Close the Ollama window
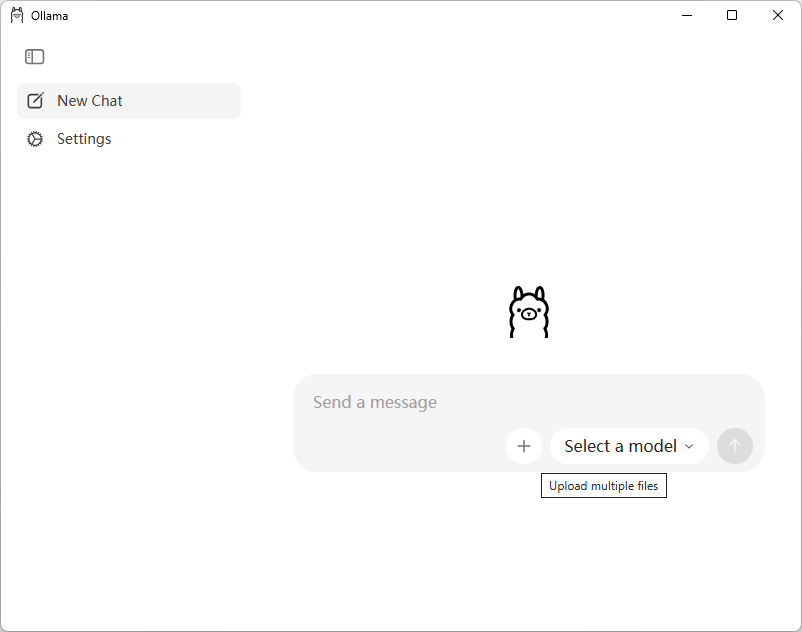 (x=777, y=15)
